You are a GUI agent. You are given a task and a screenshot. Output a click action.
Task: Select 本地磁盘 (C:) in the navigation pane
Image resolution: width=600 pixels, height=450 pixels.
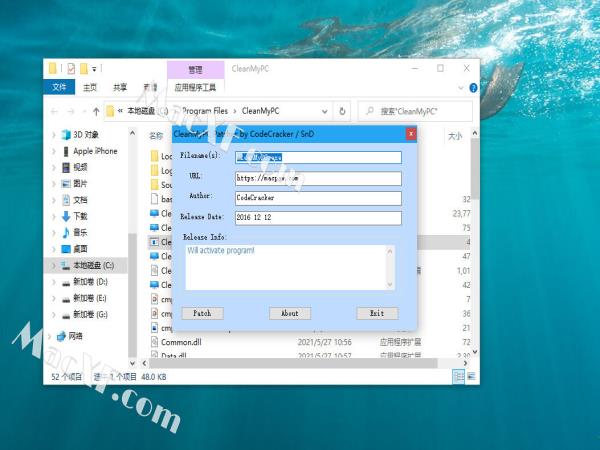click(x=93, y=265)
